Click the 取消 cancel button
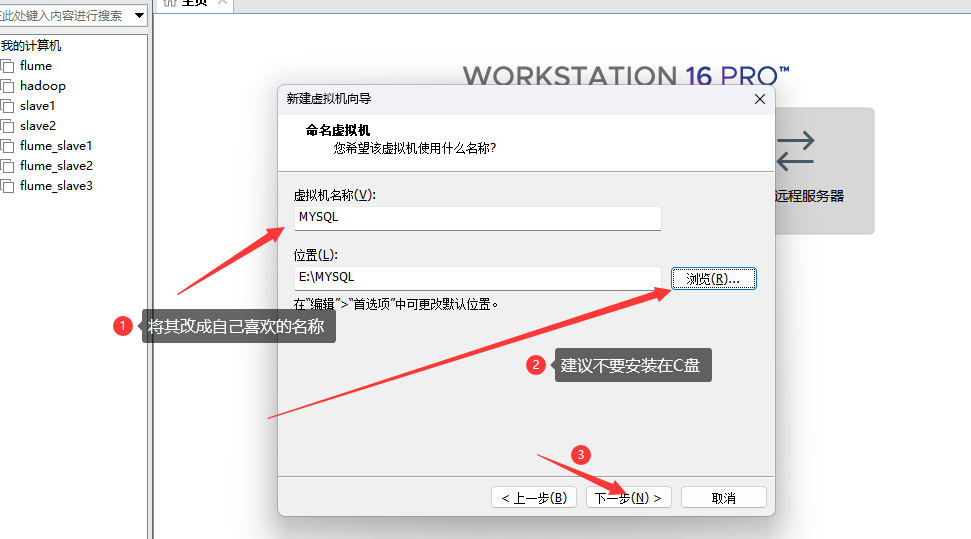The width and height of the screenshot is (971, 539). click(723, 497)
